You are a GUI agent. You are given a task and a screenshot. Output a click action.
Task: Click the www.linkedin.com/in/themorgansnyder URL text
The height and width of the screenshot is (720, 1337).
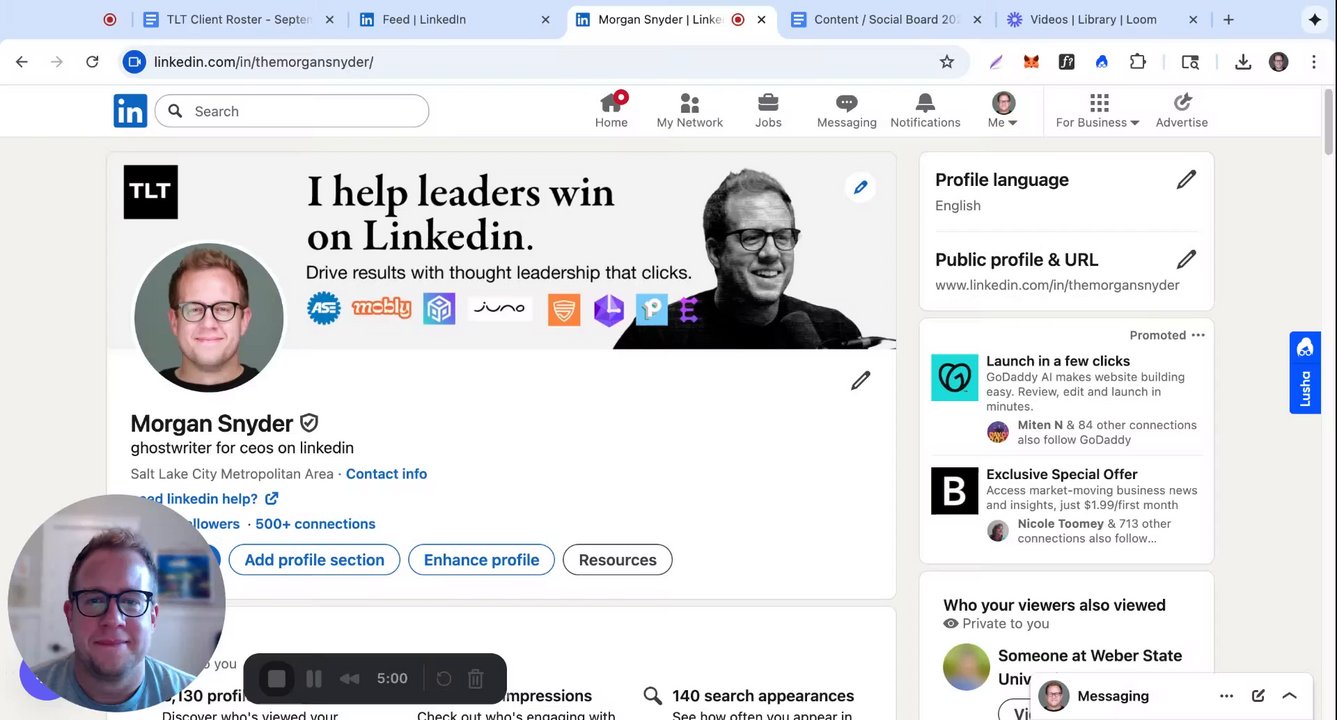pyautogui.click(x=1057, y=285)
